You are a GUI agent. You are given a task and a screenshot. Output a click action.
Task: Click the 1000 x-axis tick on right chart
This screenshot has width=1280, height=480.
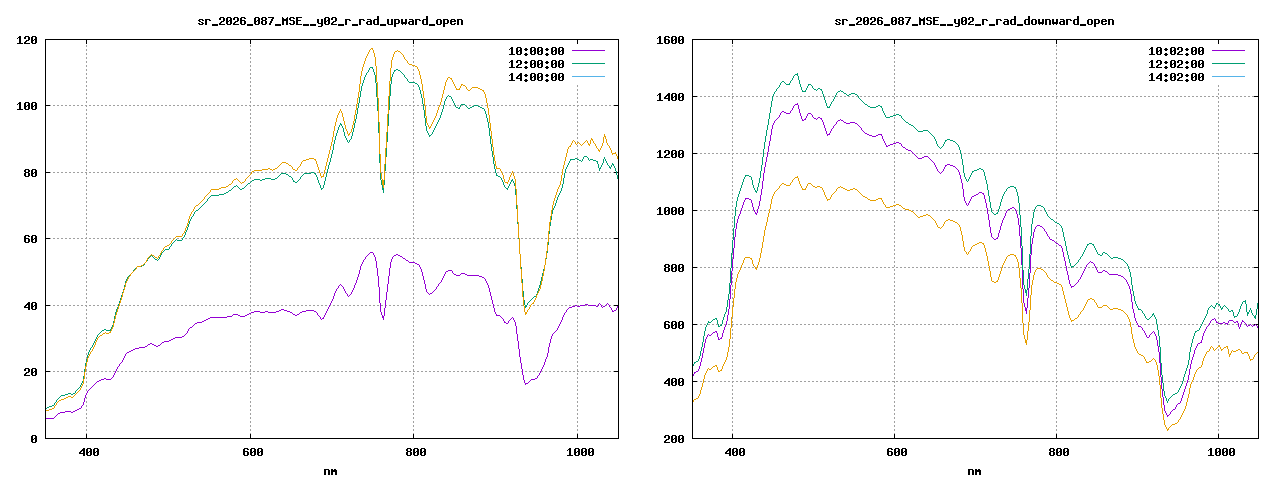pos(1220,453)
